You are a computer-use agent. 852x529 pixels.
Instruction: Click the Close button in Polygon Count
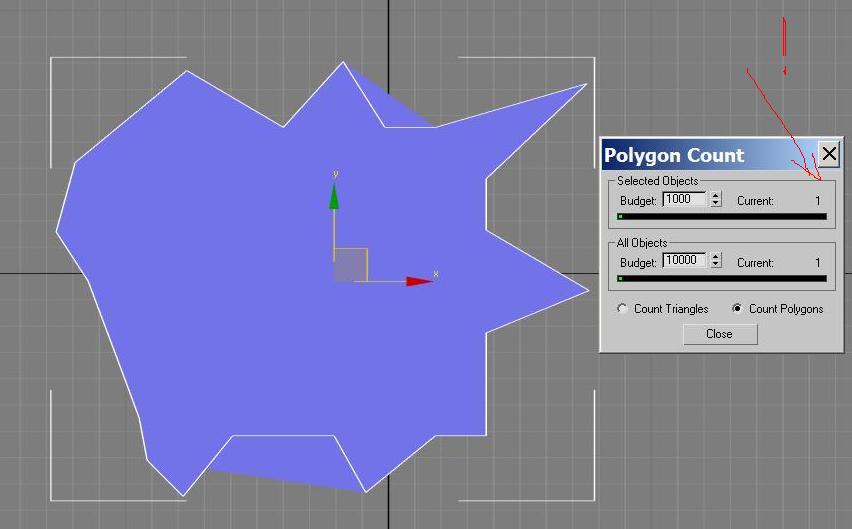720,334
